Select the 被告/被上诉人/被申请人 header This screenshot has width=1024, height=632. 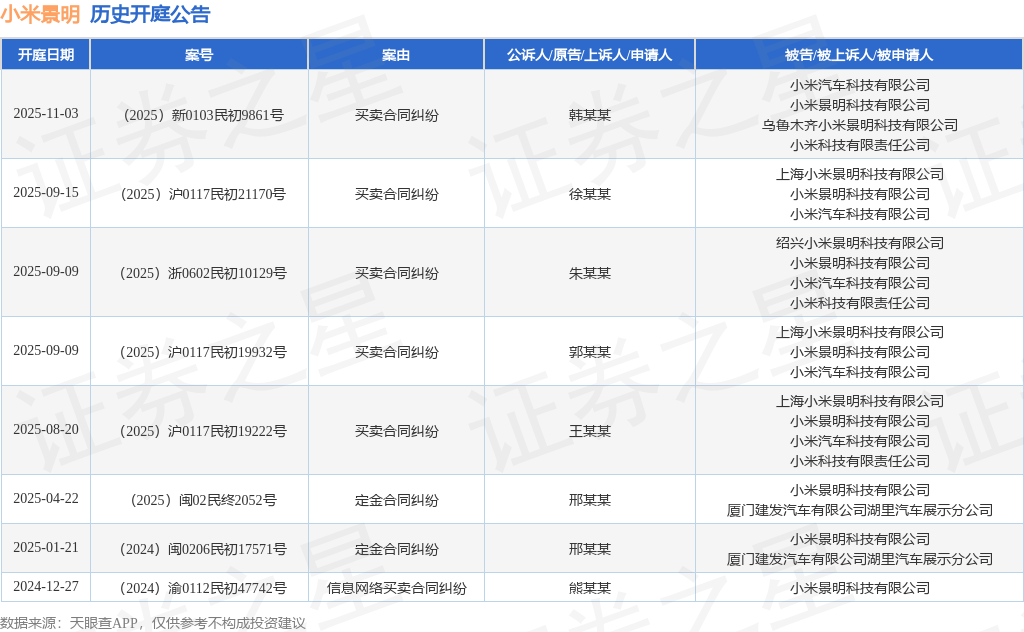click(859, 55)
